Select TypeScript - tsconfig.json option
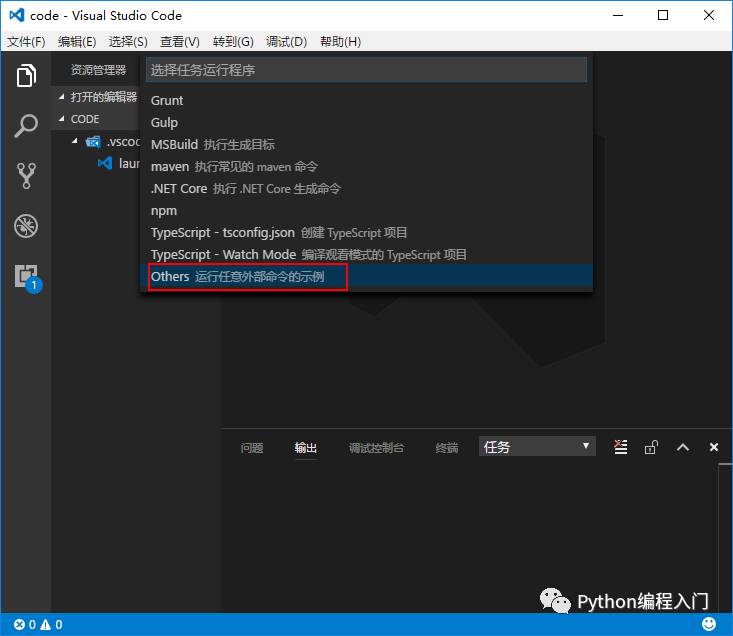The height and width of the screenshot is (636, 733). point(366,232)
